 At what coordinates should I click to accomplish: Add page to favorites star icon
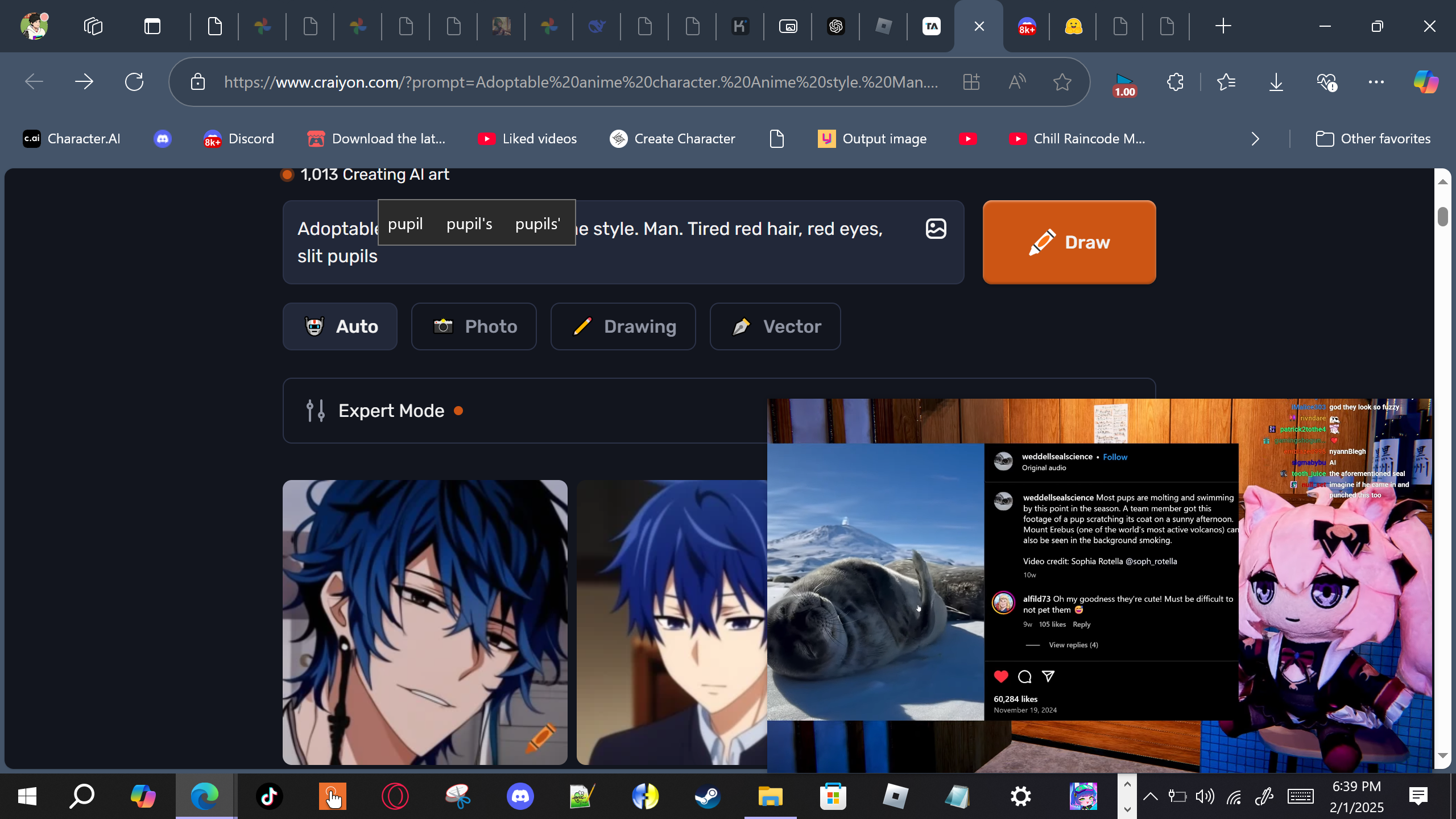[1062, 82]
